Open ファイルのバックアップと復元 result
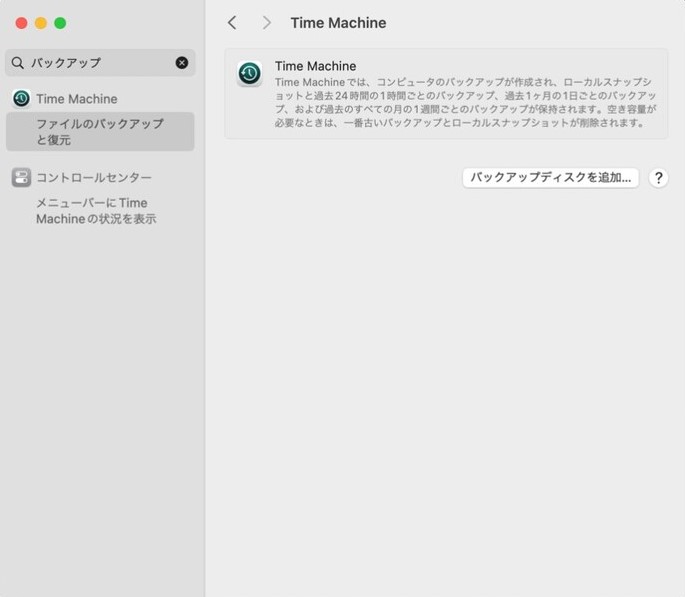The height and width of the screenshot is (597, 685). point(100,132)
